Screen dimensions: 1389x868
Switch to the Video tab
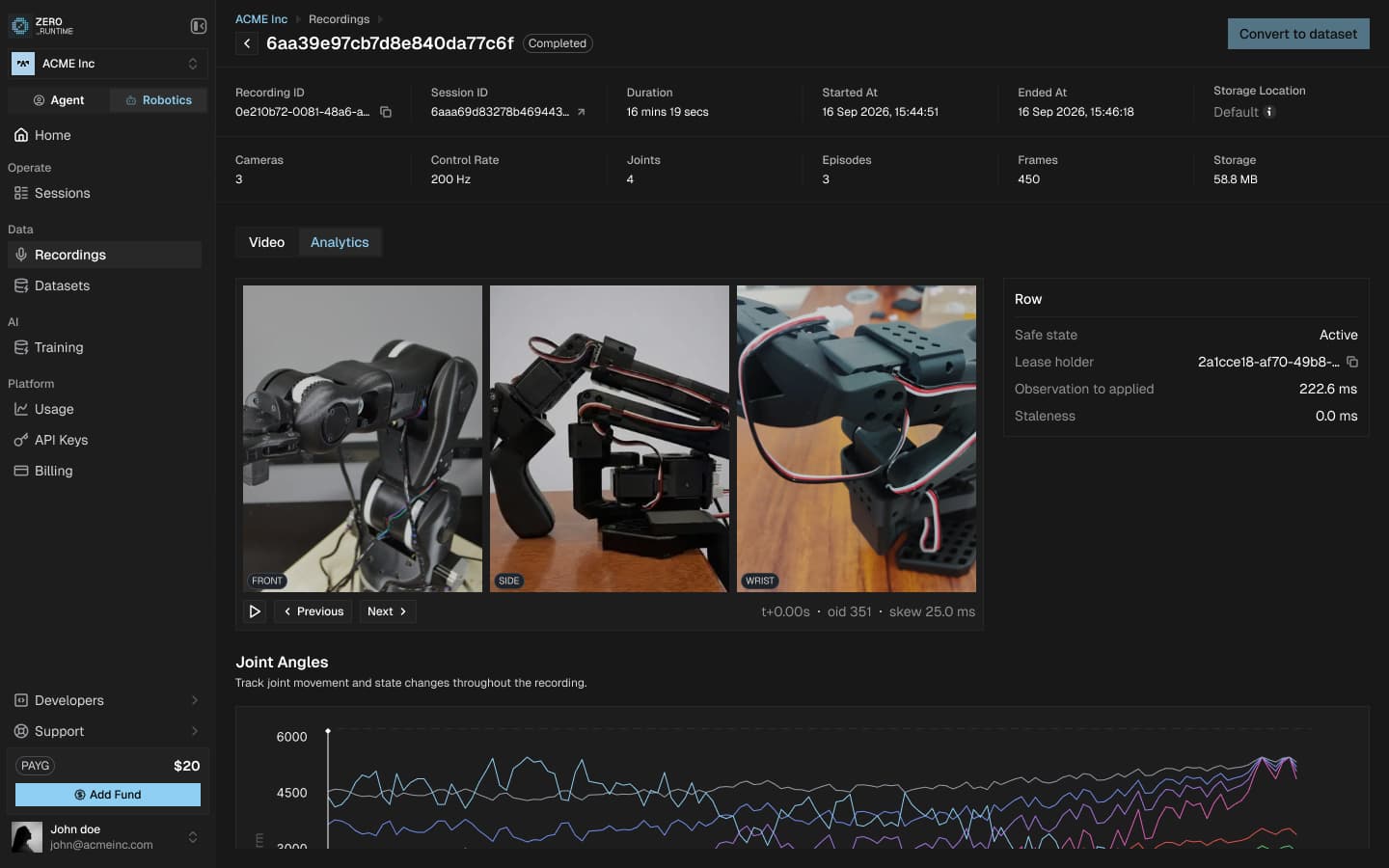267,242
